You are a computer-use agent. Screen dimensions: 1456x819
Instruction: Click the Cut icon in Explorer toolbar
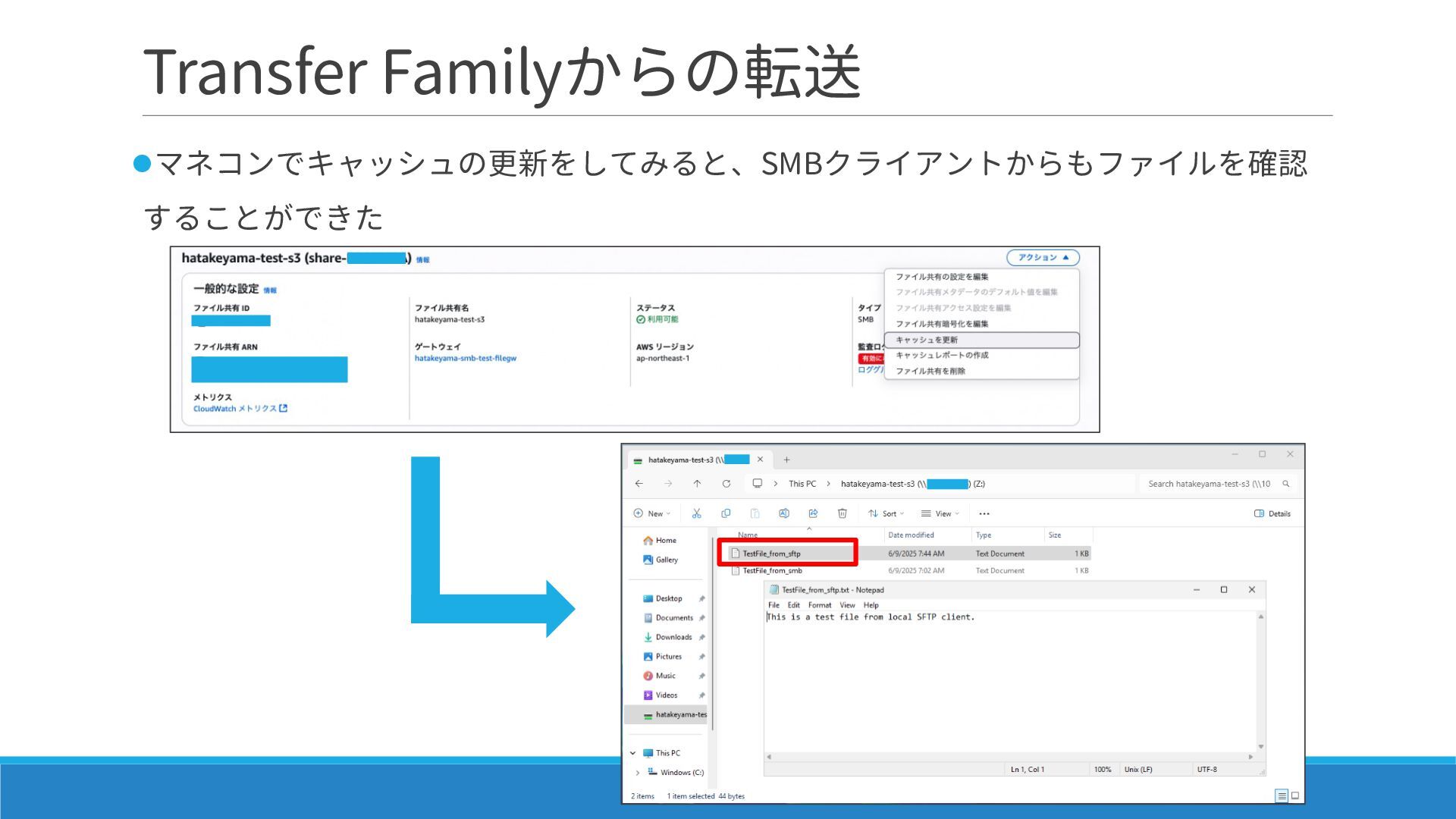pos(696,513)
